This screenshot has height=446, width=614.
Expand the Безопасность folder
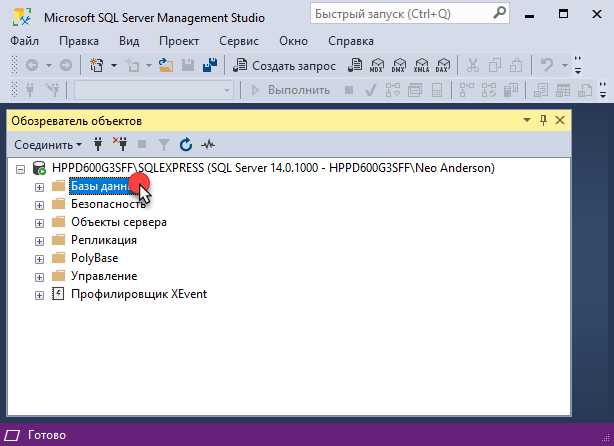coord(39,205)
